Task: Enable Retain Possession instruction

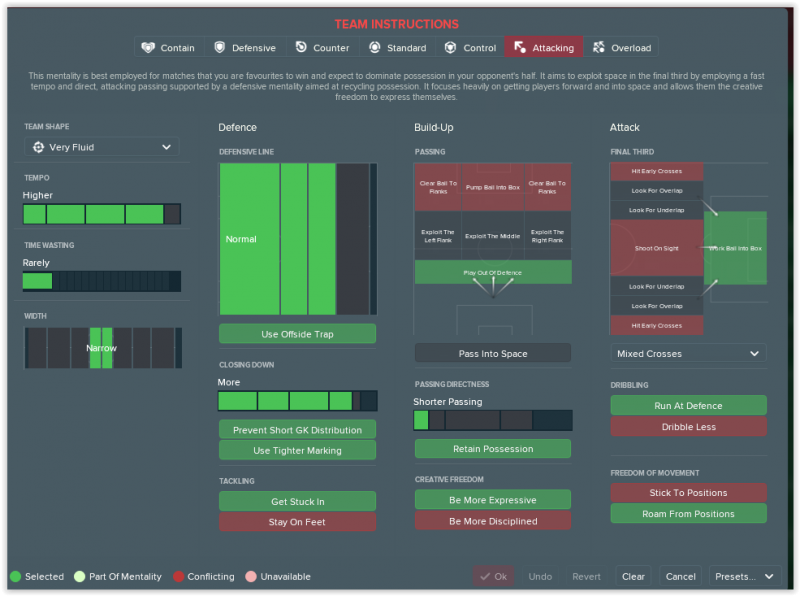Action: (x=493, y=449)
